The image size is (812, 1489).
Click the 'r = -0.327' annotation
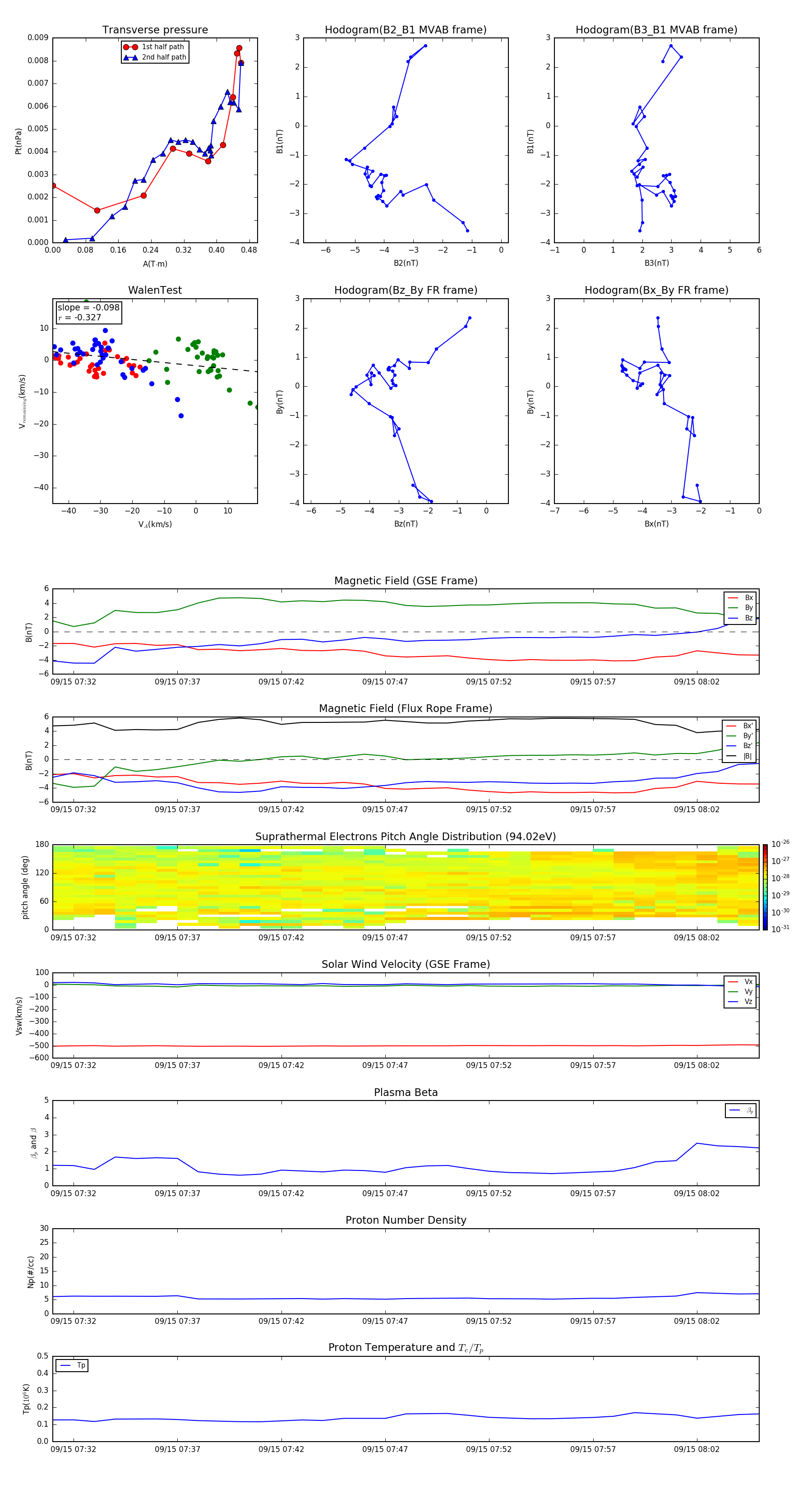pyautogui.click(x=80, y=317)
